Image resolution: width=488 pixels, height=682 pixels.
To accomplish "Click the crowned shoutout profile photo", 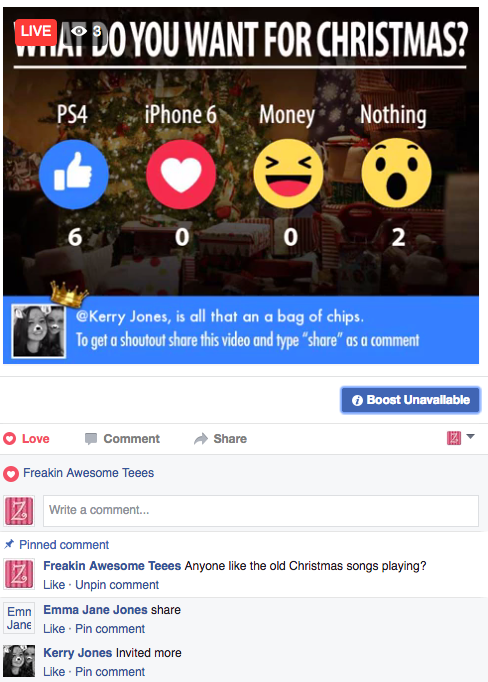I will 39,331.
